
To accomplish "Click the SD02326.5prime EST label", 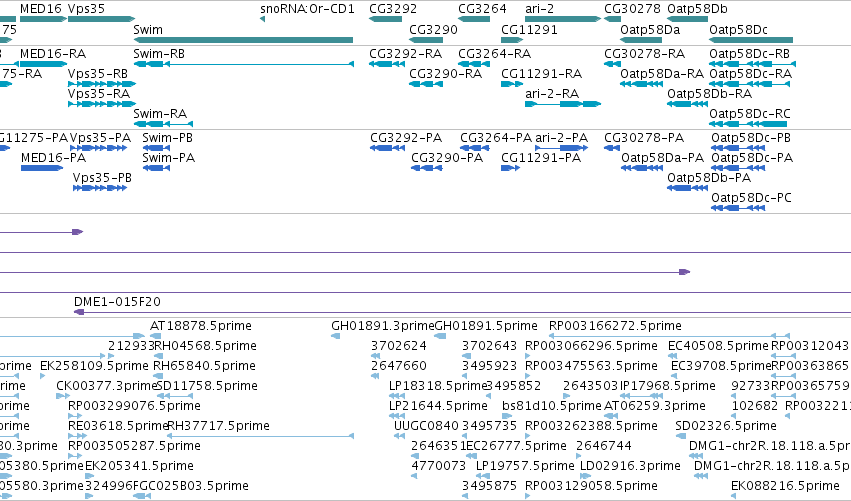I will coord(726,426).
